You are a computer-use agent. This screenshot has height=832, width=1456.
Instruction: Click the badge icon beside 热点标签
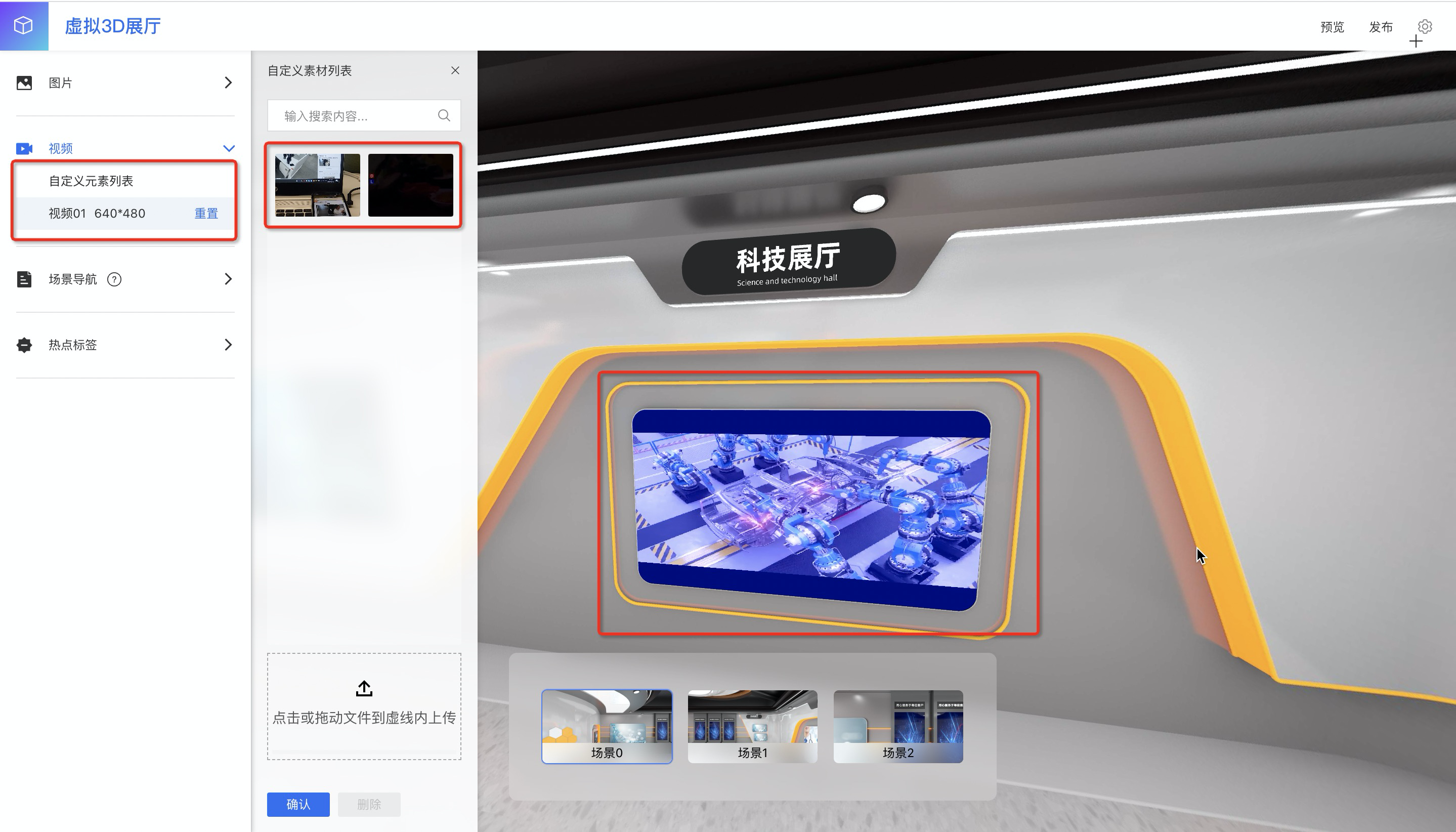(24, 345)
